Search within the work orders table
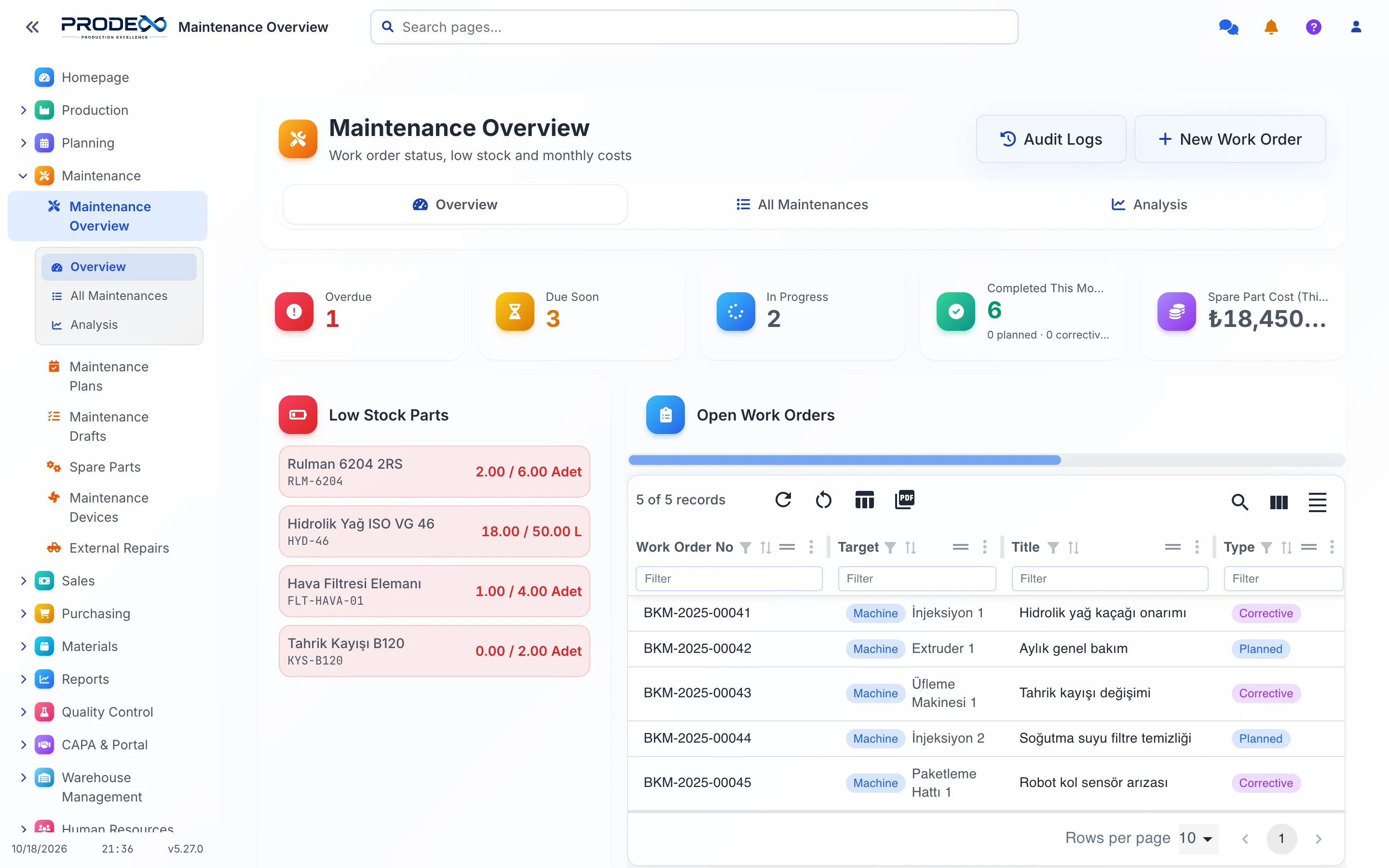This screenshot has width=1389, height=868. tap(1240, 502)
